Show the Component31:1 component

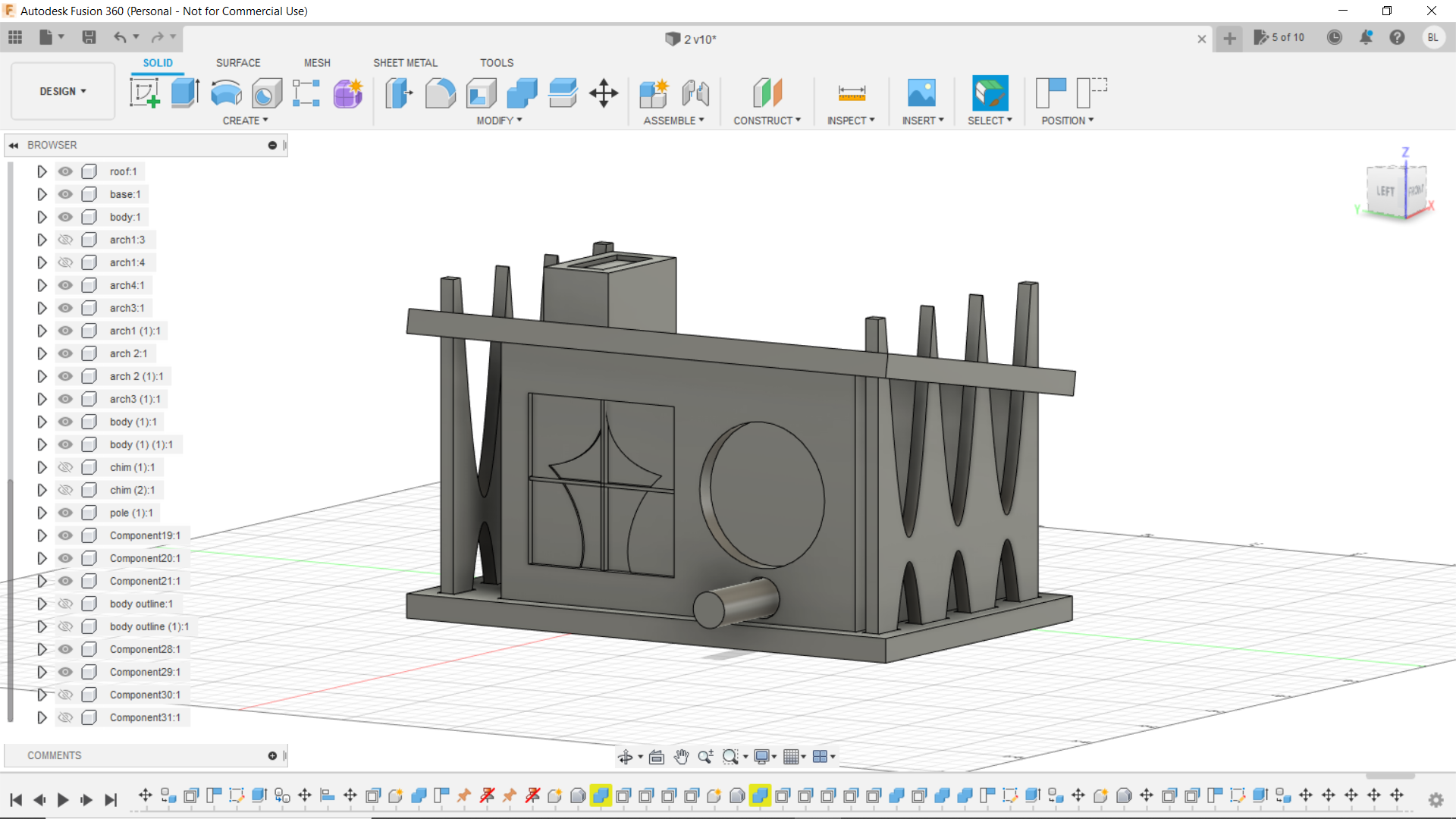pyautogui.click(x=66, y=717)
